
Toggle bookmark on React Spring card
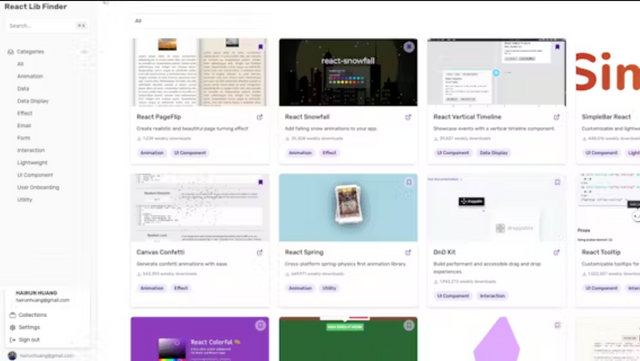(409, 182)
